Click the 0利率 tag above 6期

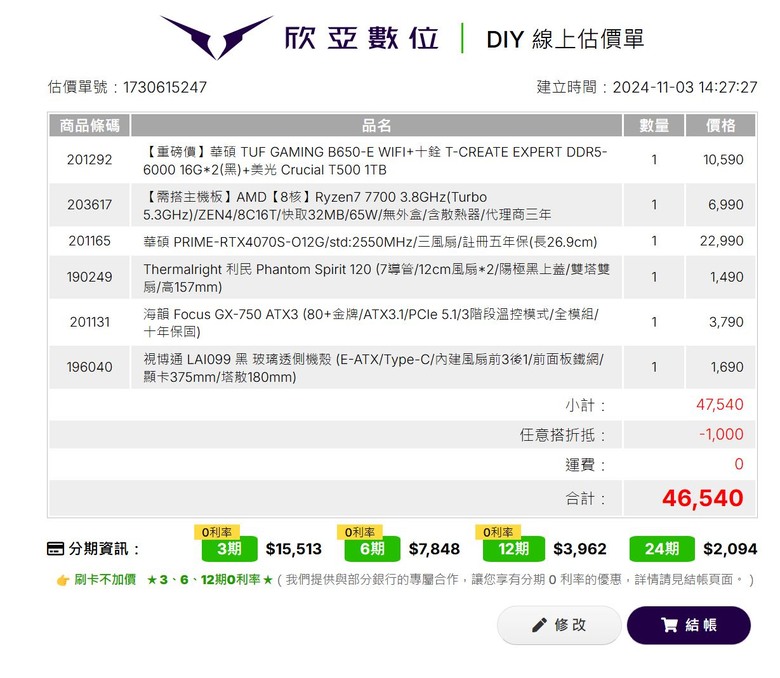point(360,532)
